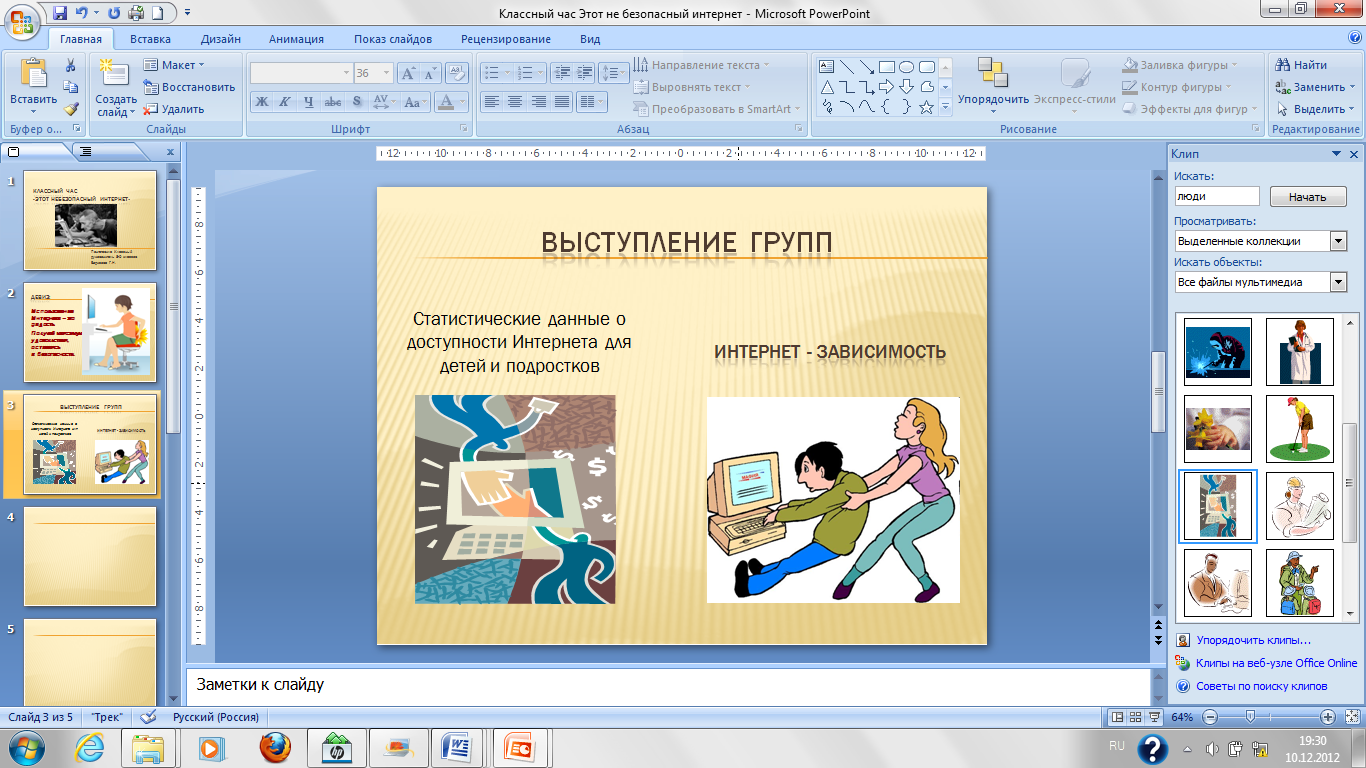Select the isosceles triangle shape
The width and height of the screenshot is (1366, 768).
click(827, 87)
